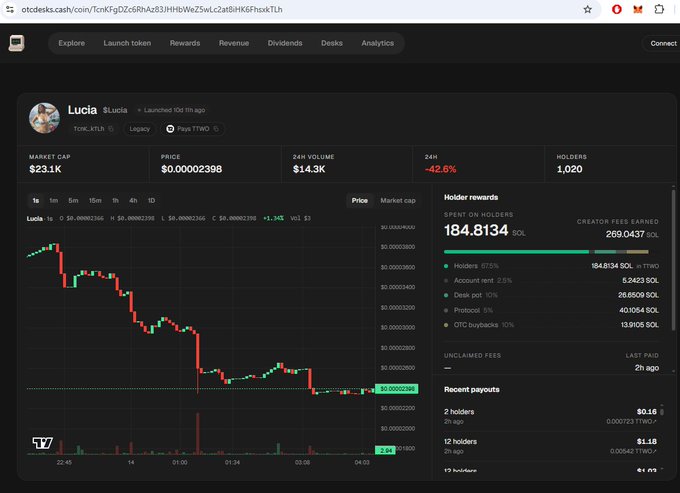Open the Analytics page
Screen dimensions: 680x493
coord(378,43)
